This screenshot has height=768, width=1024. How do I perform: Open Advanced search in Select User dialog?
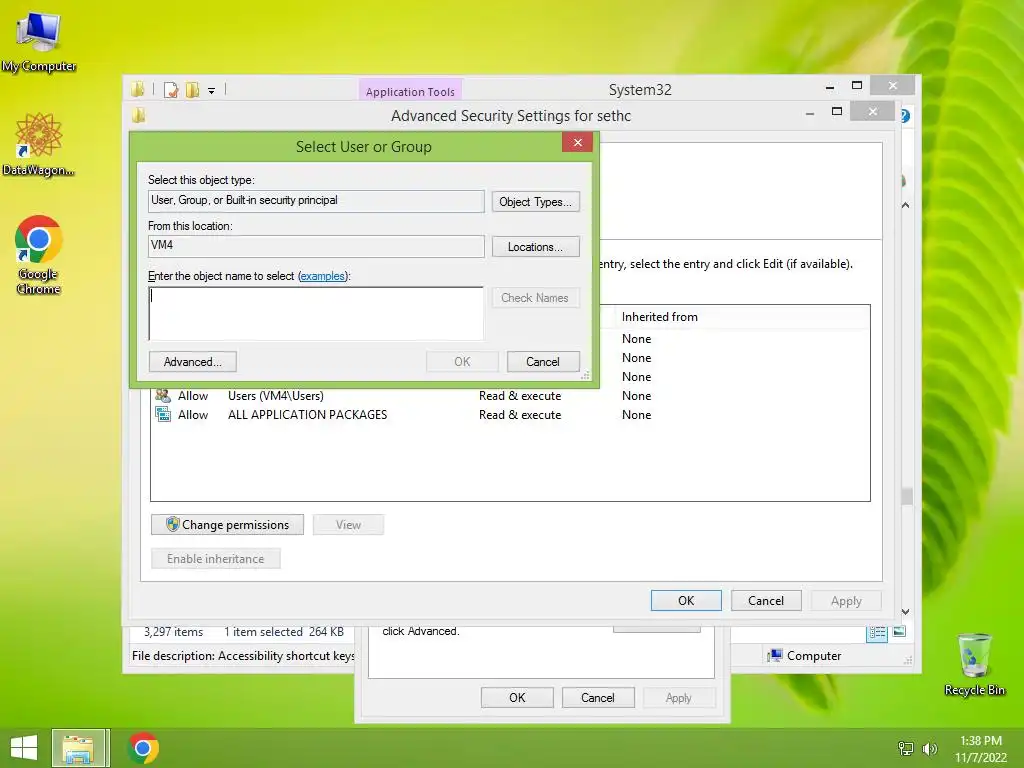(x=193, y=362)
